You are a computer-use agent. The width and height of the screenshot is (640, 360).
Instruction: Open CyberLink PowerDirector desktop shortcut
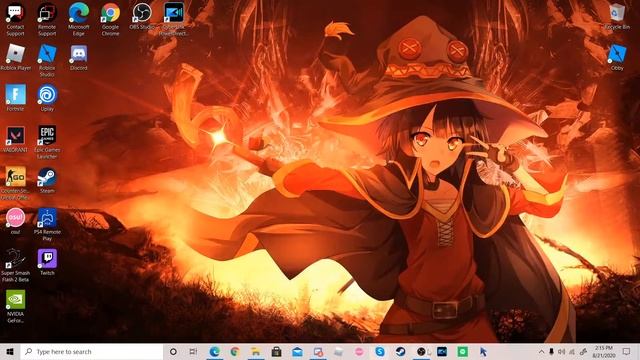174,20
